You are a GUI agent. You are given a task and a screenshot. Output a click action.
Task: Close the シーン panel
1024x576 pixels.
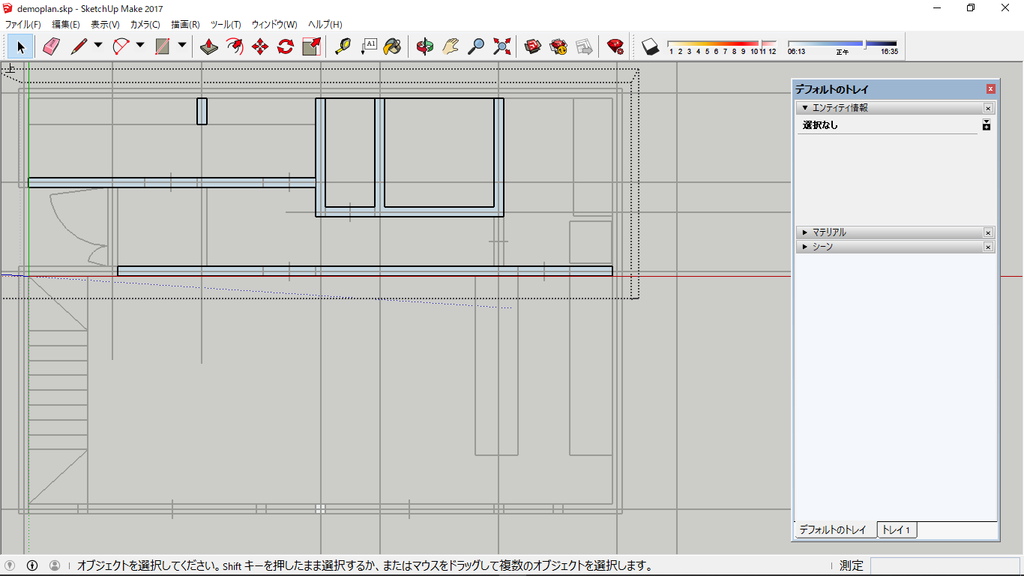988,247
